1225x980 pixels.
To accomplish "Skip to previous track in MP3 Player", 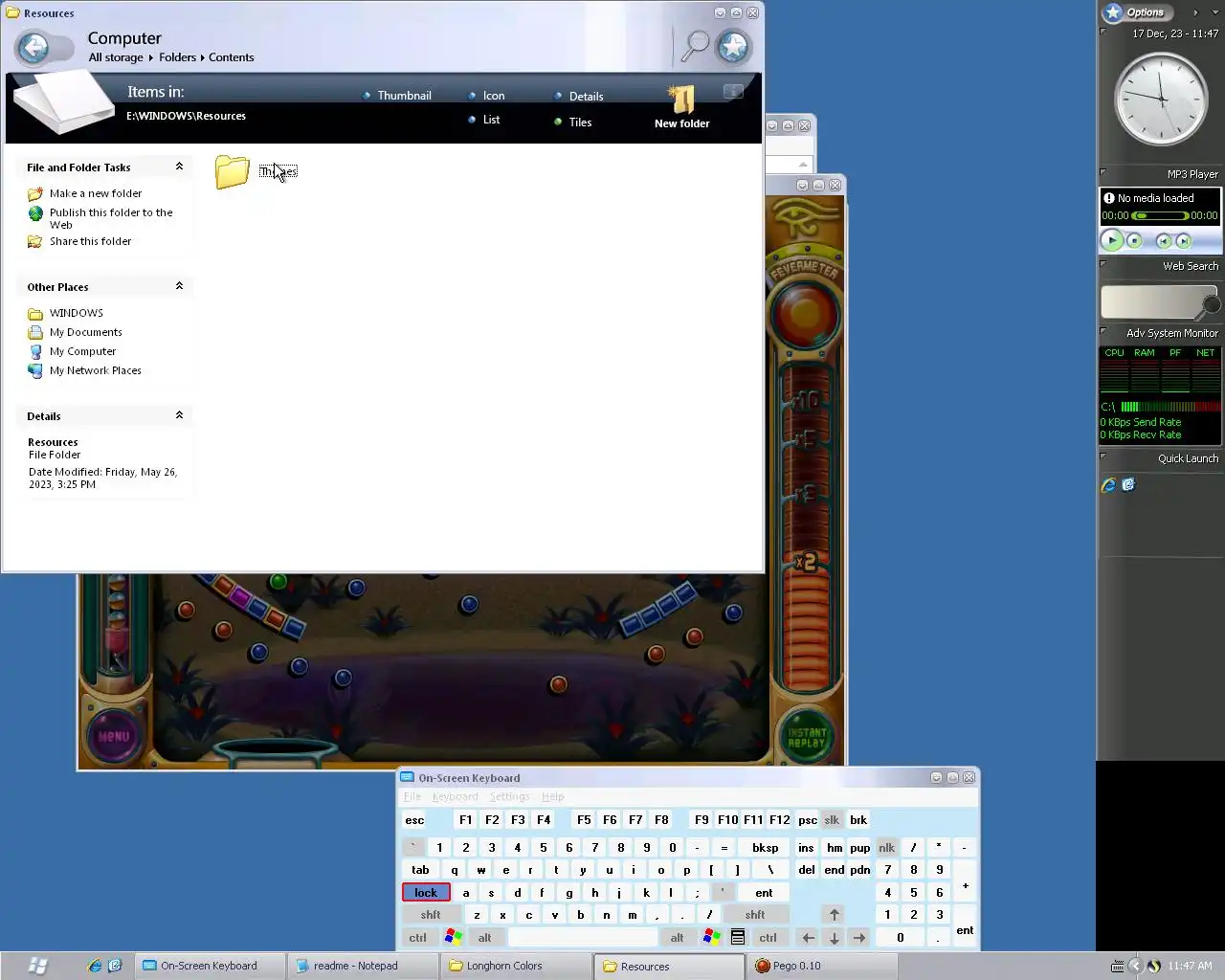I will click(1164, 241).
